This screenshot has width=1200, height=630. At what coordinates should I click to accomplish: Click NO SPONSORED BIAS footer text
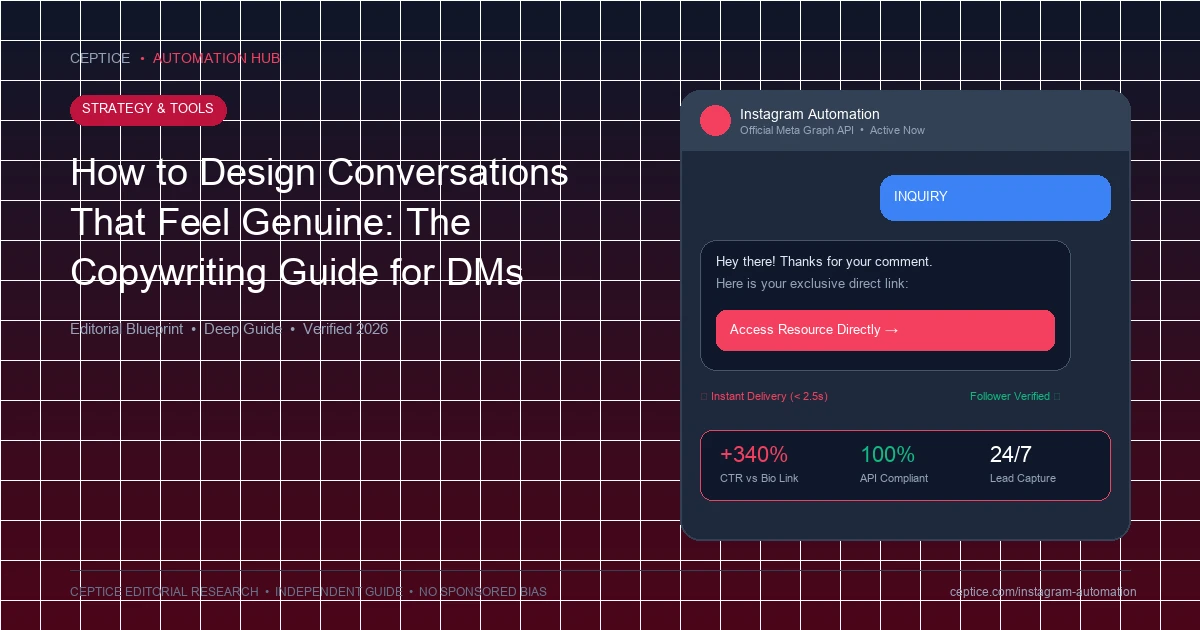(x=483, y=592)
